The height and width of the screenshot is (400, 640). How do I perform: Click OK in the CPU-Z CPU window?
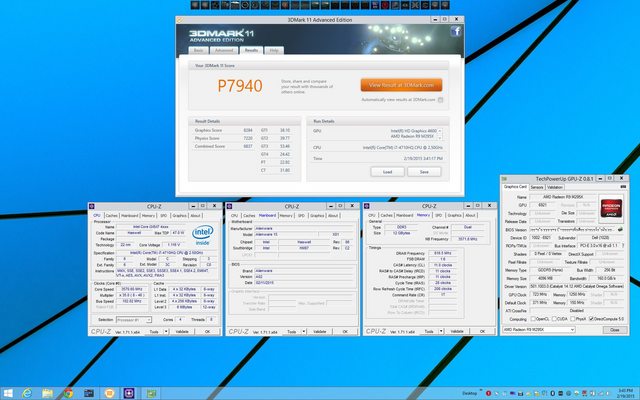coord(207,331)
